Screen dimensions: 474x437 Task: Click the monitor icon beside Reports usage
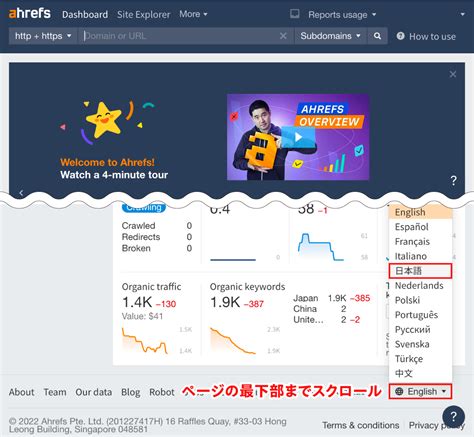tap(295, 14)
